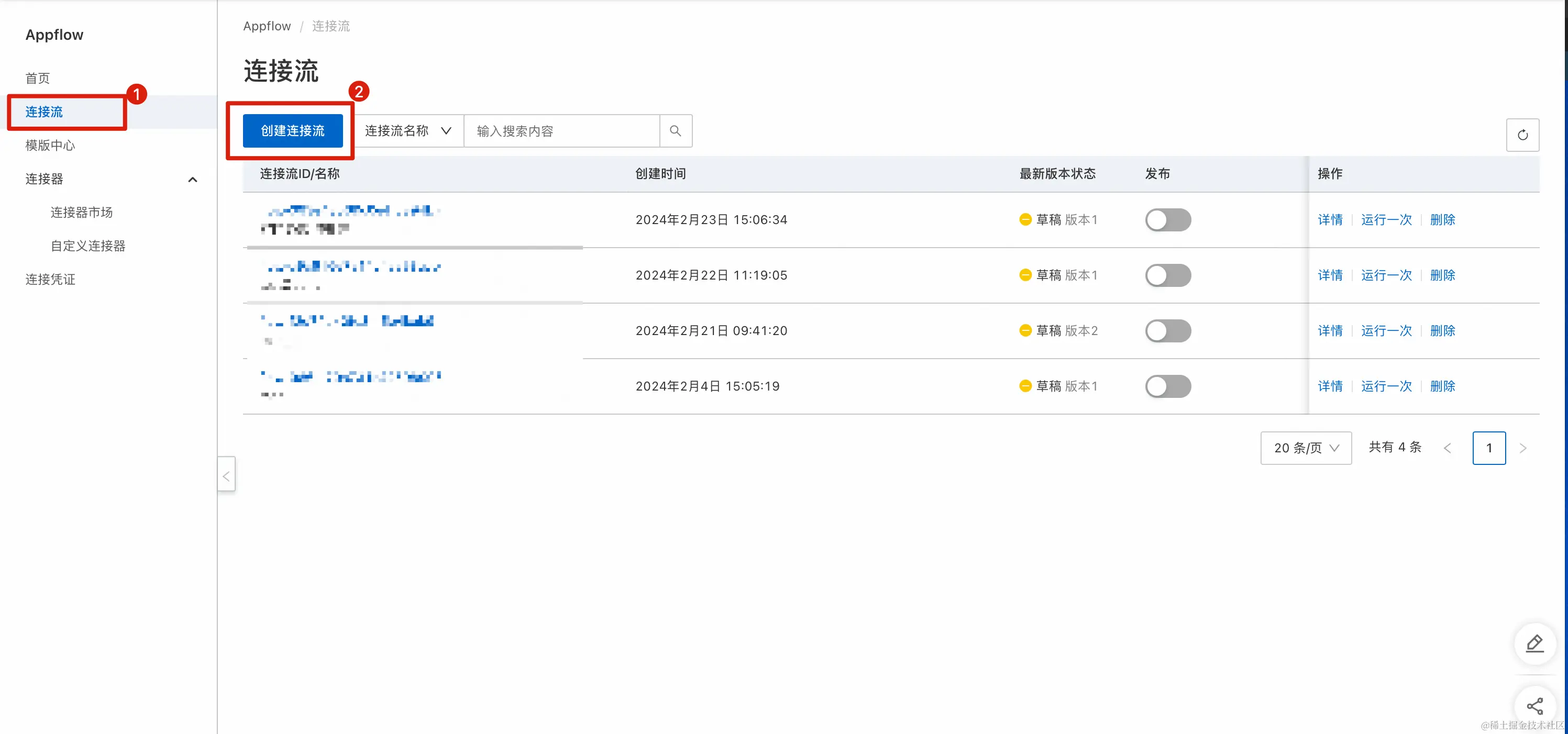
Task: Click the share floating icon
Action: point(1534,706)
